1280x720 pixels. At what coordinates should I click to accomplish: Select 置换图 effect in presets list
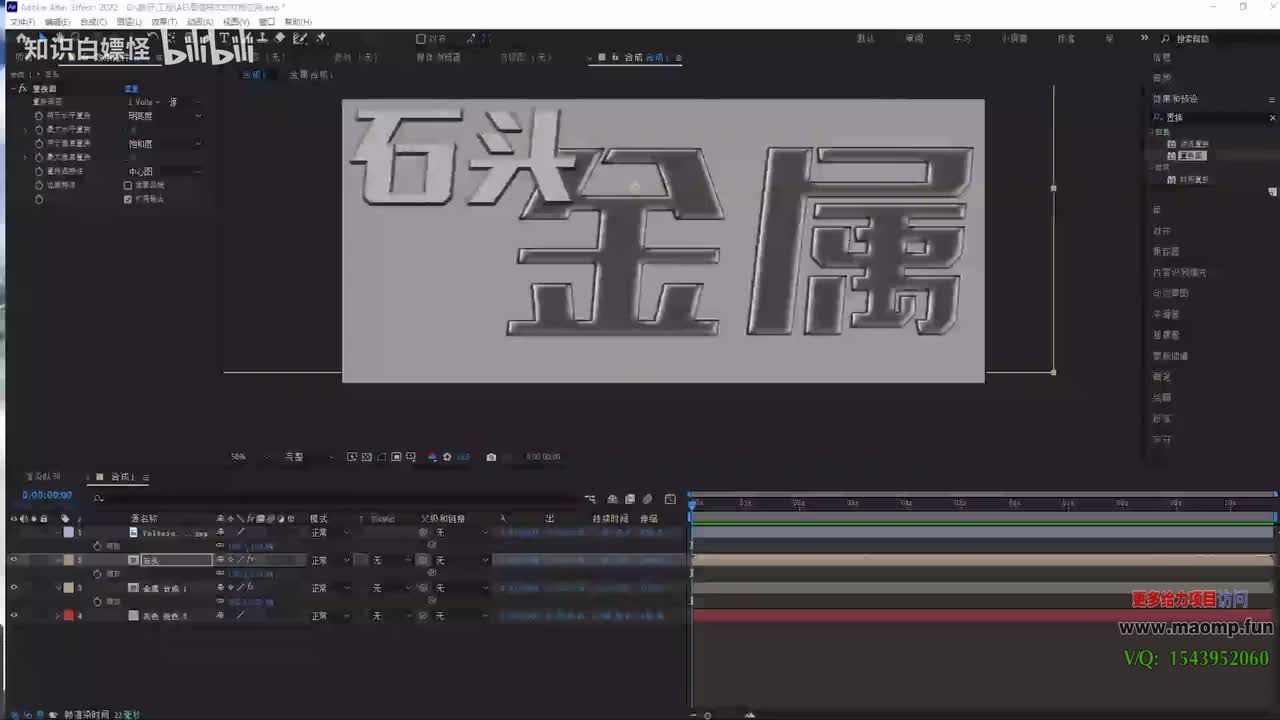(x=1191, y=156)
